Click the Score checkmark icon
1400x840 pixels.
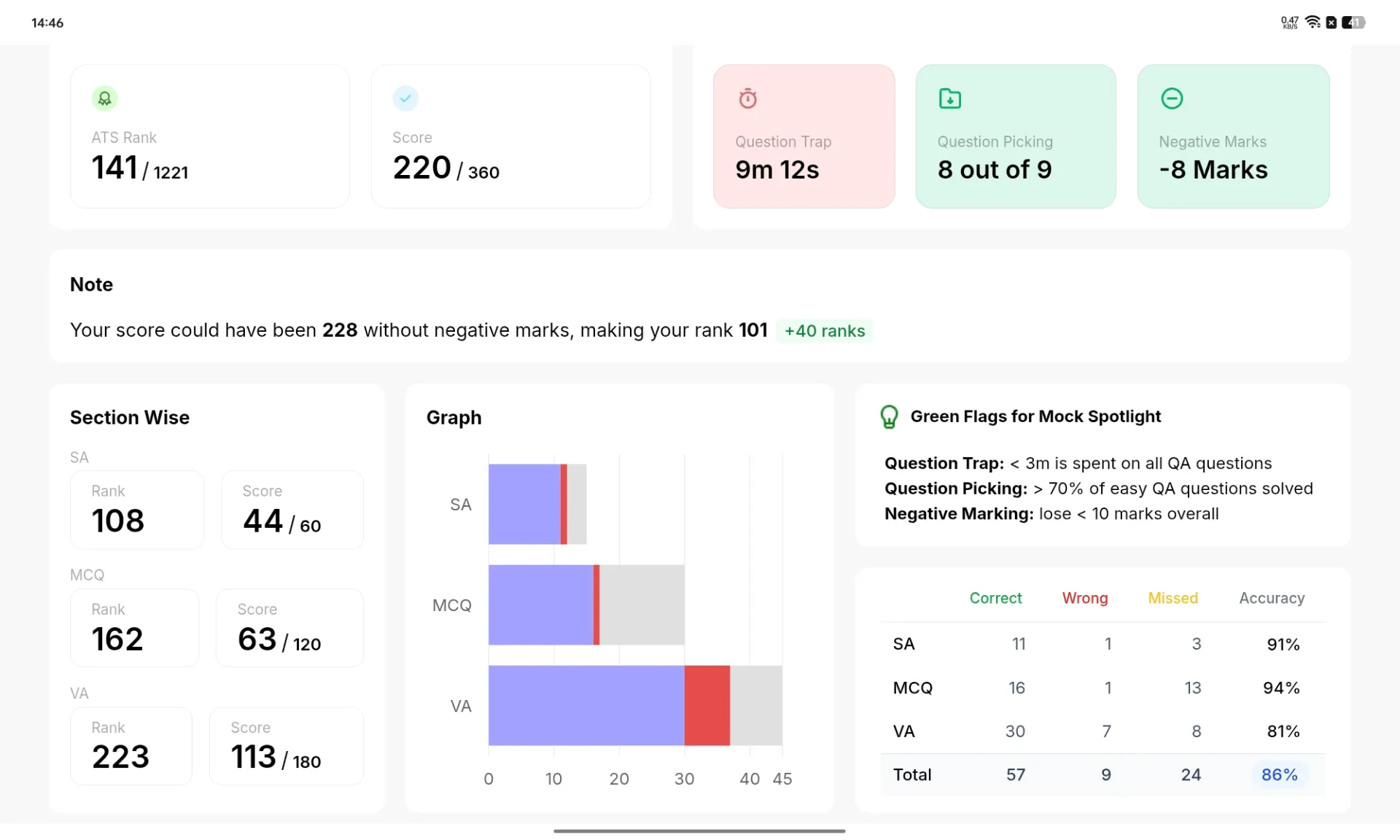click(405, 98)
